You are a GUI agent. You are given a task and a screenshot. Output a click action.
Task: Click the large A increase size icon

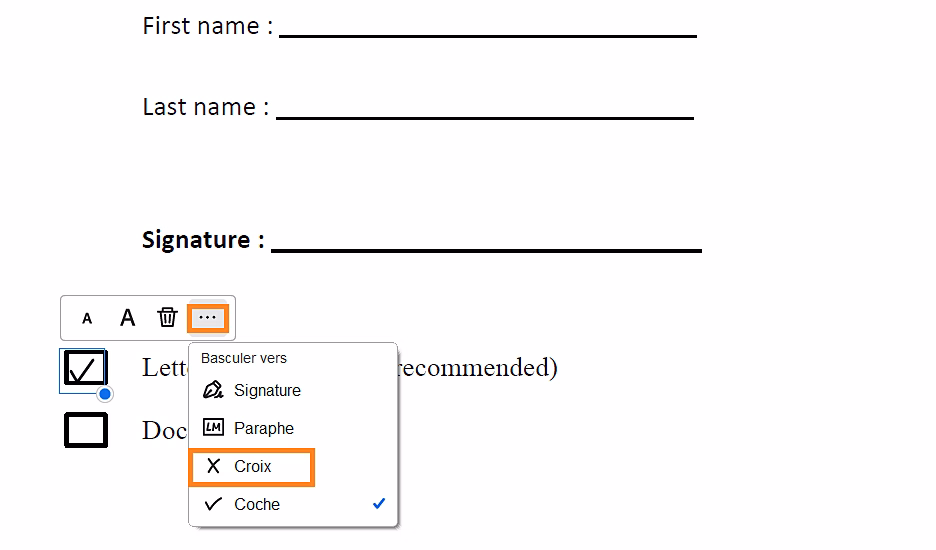click(127, 319)
